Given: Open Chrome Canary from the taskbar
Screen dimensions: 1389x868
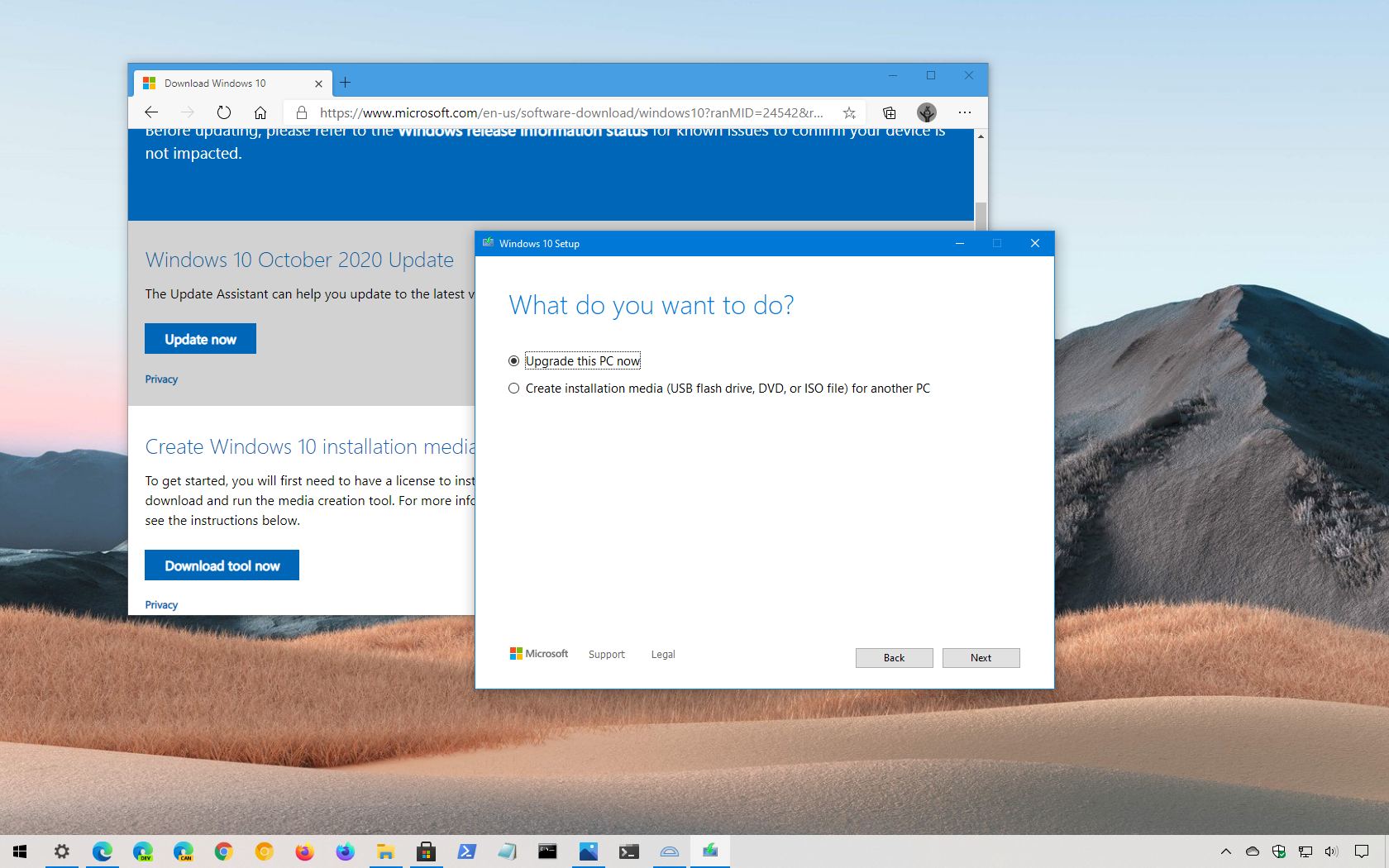Looking at the screenshot, I should tap(265, 851).
